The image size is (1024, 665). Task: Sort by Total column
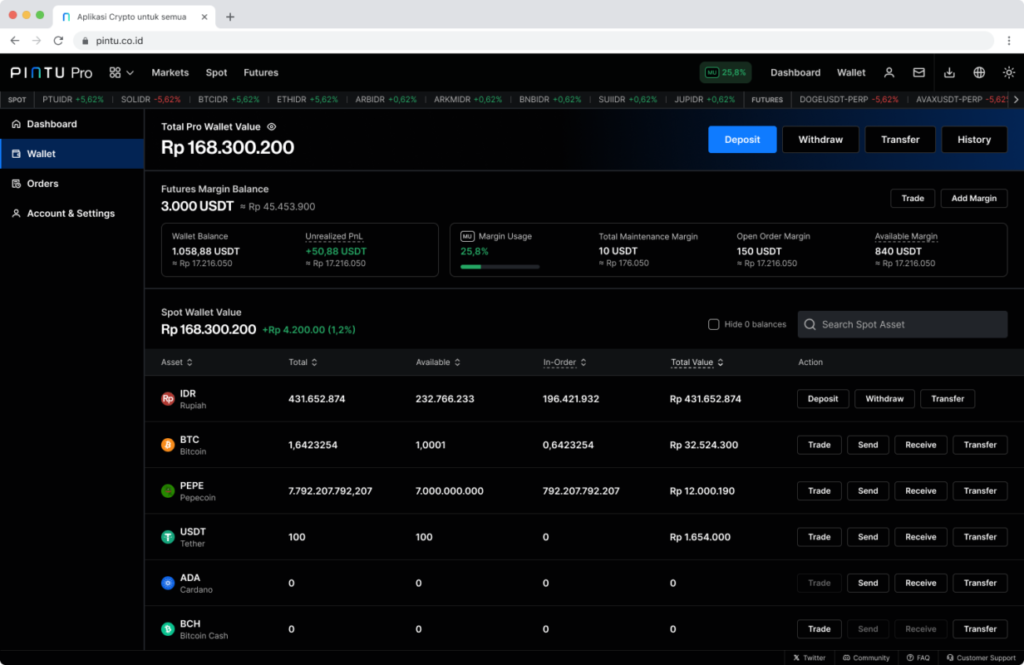[x=302, y=362]
